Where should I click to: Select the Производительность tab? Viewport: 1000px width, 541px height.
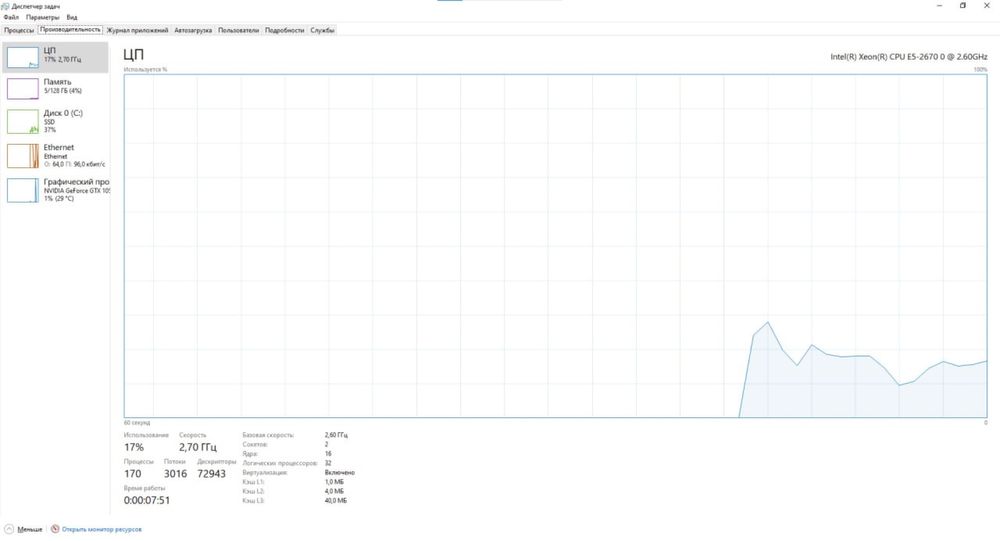[x=70, y=29]
